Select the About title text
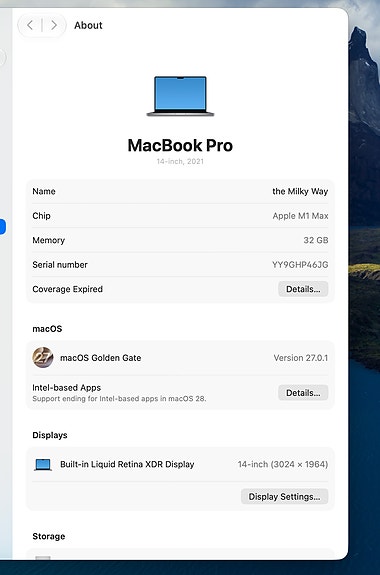 coord(88,25)
